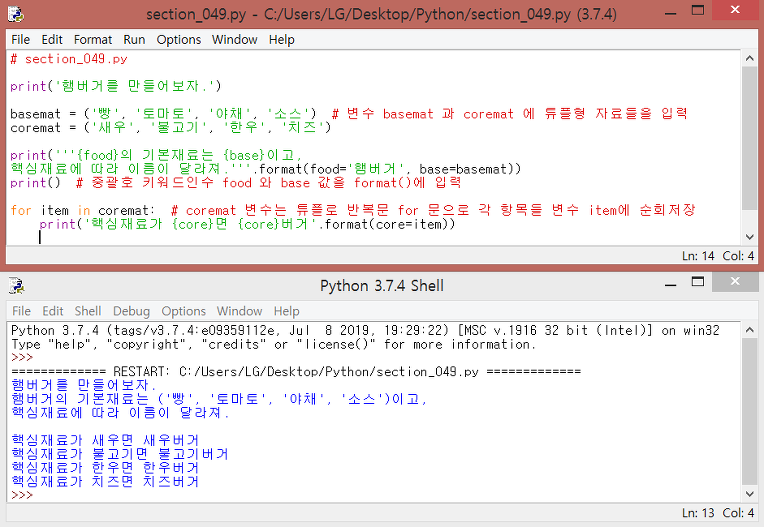The height and width of the screenshot is (527, 764).
Task: Click the RESTART line in the Shell
Action: coord(296,372)
